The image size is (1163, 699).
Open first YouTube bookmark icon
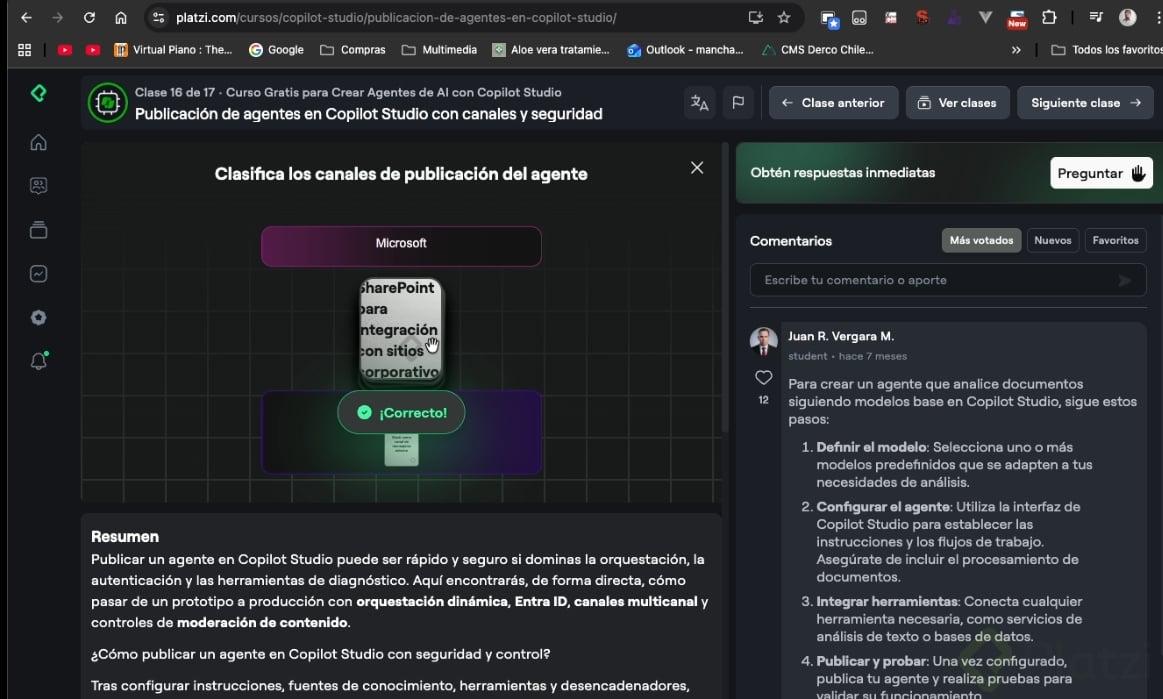[65, 50]
